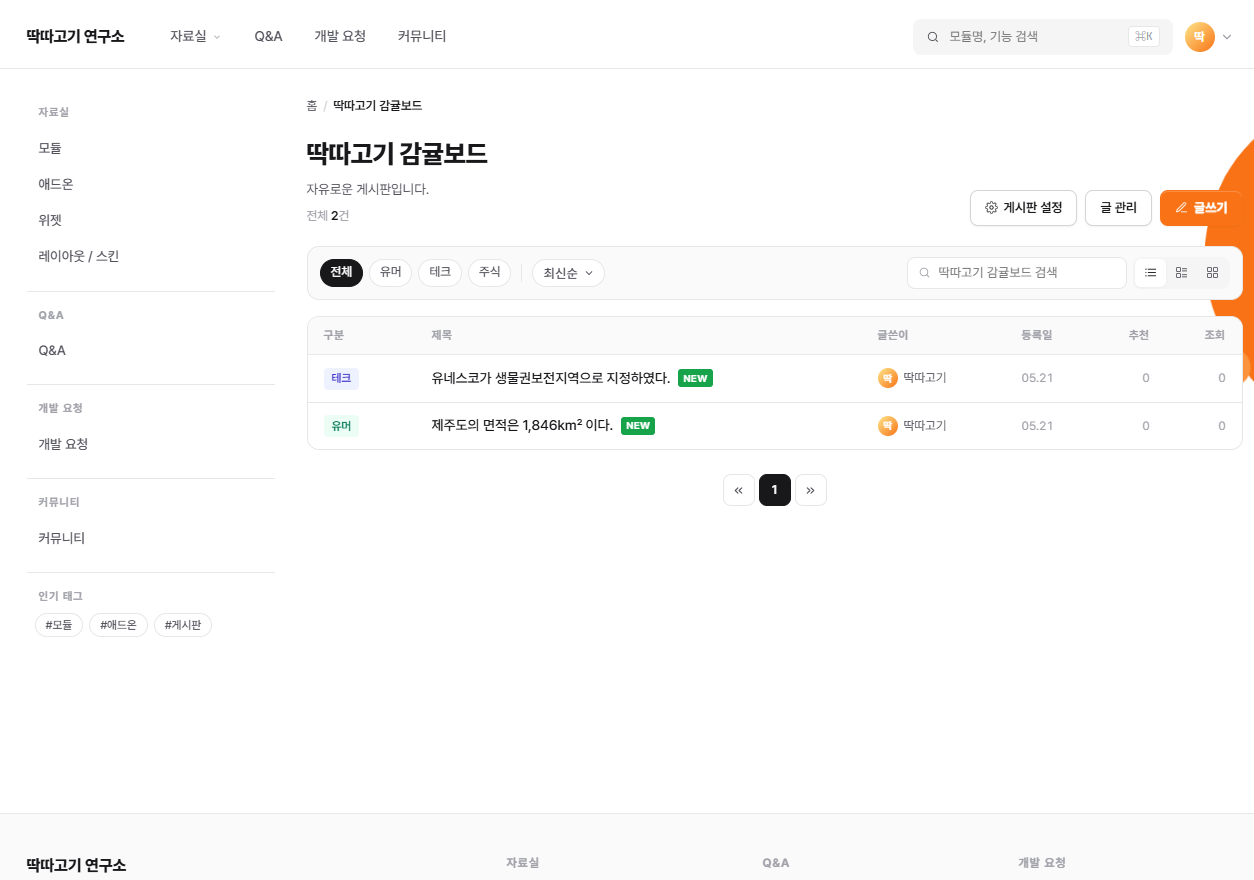Image resolution: width=1254 pixels, height=880 pixels.
Task: Open sidebar Q&A link
Action: click(x=52, y=350)
